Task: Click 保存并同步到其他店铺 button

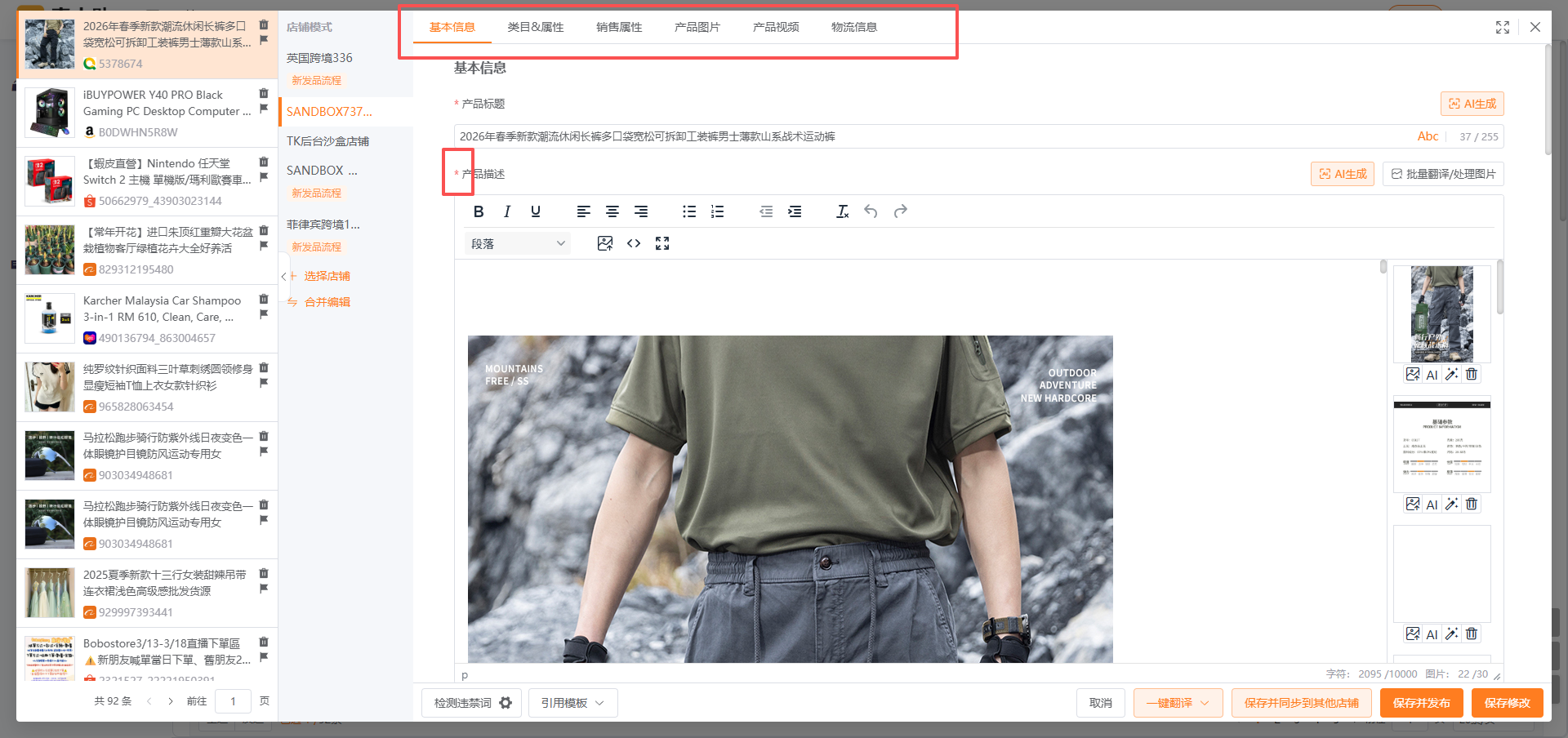Action: tap(1302, 703)
